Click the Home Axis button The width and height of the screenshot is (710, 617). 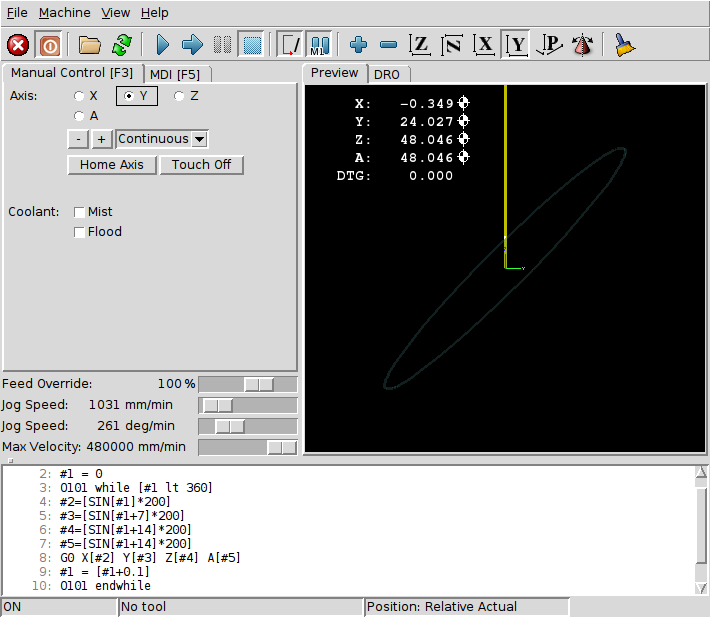pyautogui.click(x=112, y=165)
